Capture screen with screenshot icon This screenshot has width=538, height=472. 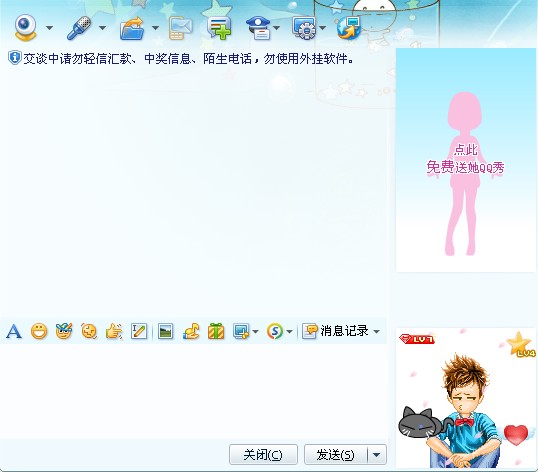click(x=241, y=331)
